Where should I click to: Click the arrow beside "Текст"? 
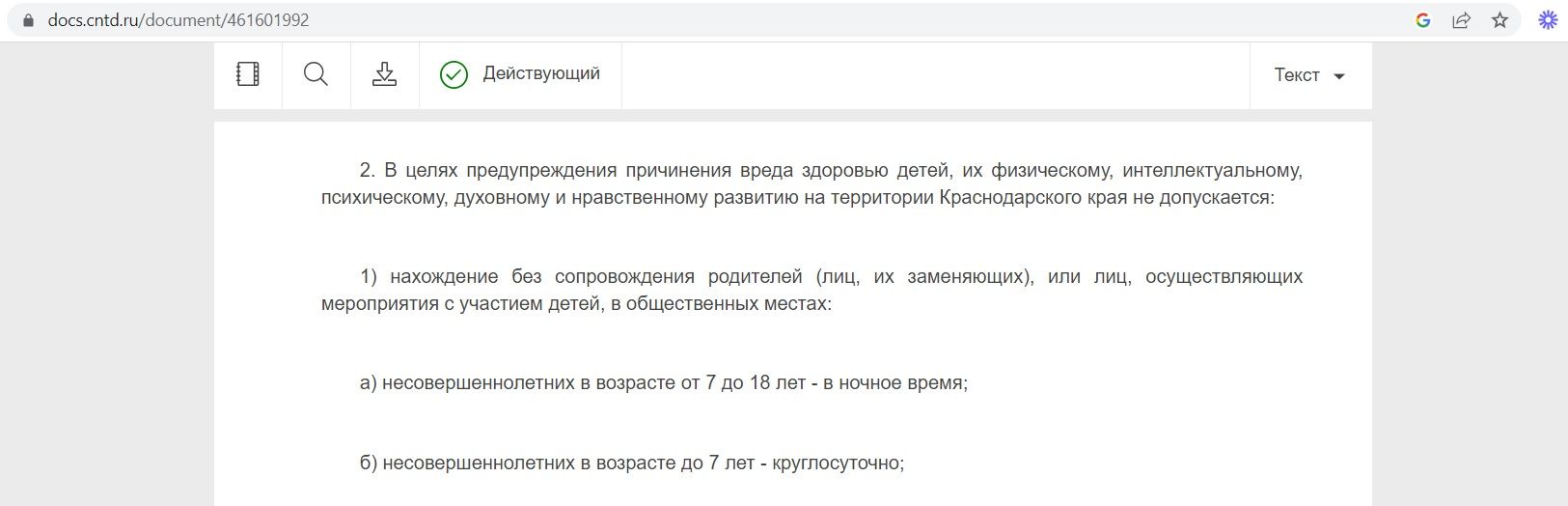point(1339,76)
